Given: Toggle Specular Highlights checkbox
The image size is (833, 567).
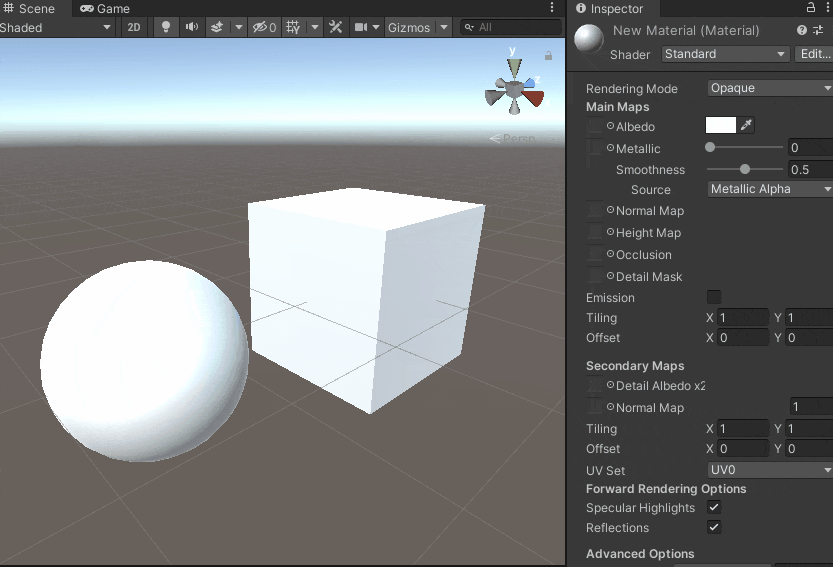Looking at the screenshot, I should coord(714,507).
